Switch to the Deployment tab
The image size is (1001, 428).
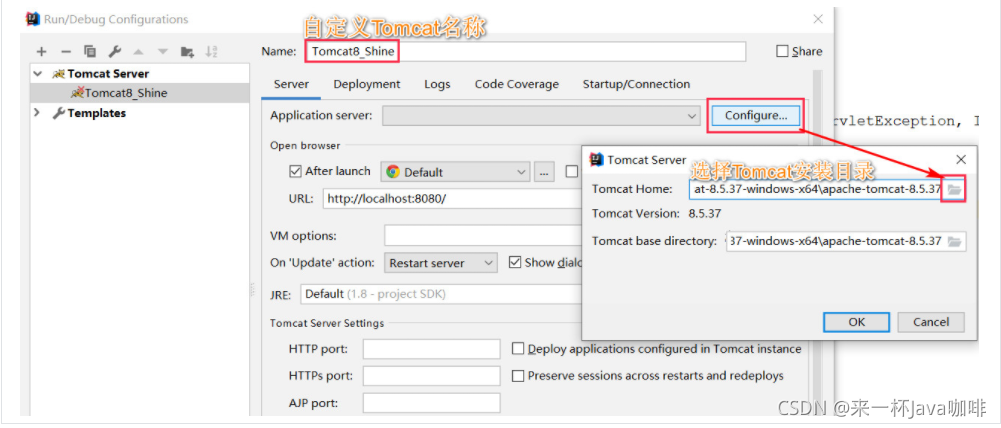367,84
